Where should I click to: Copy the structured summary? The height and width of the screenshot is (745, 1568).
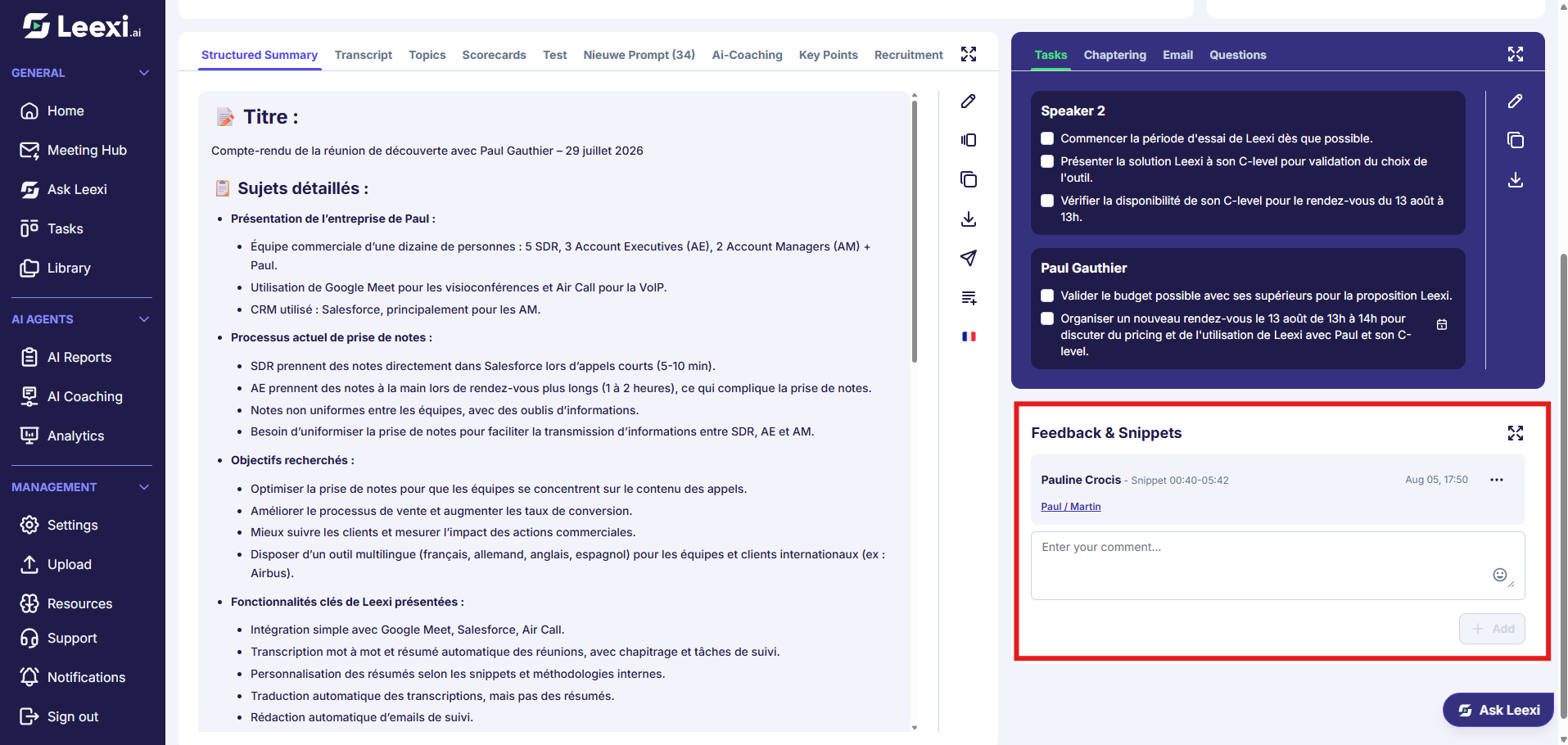(969, 179)
